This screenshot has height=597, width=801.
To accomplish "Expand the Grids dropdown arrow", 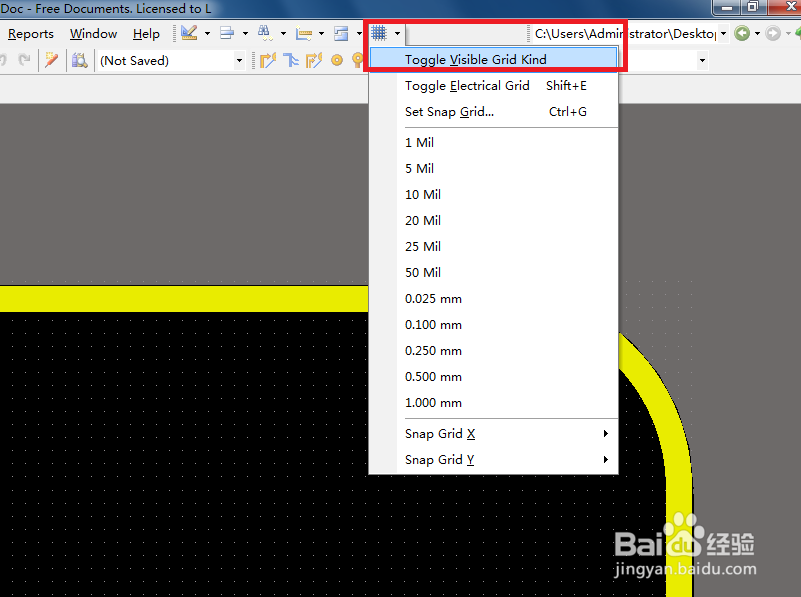I will [x=397, y=34].
